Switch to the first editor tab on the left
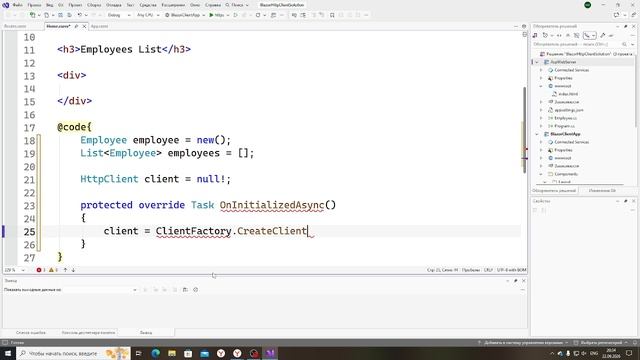 point(15,26)
